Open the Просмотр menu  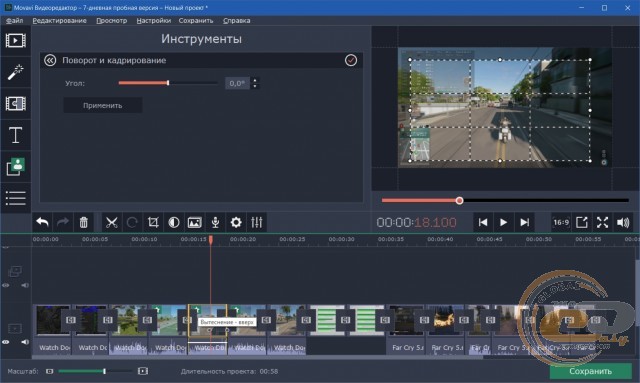[x=111, y=20]
